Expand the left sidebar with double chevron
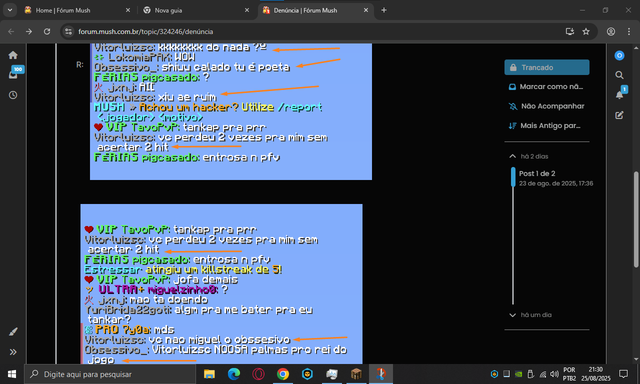 pyautogui.click(x=13, y=352)
